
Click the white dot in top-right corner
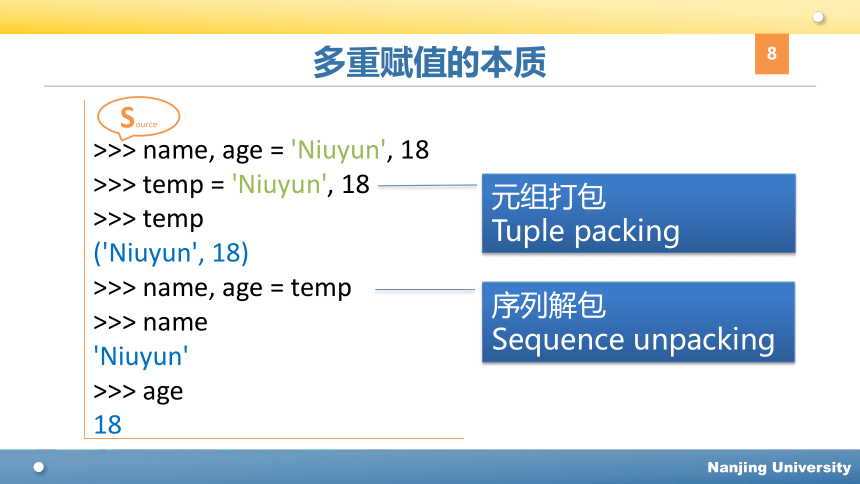[x=818, y=17]
